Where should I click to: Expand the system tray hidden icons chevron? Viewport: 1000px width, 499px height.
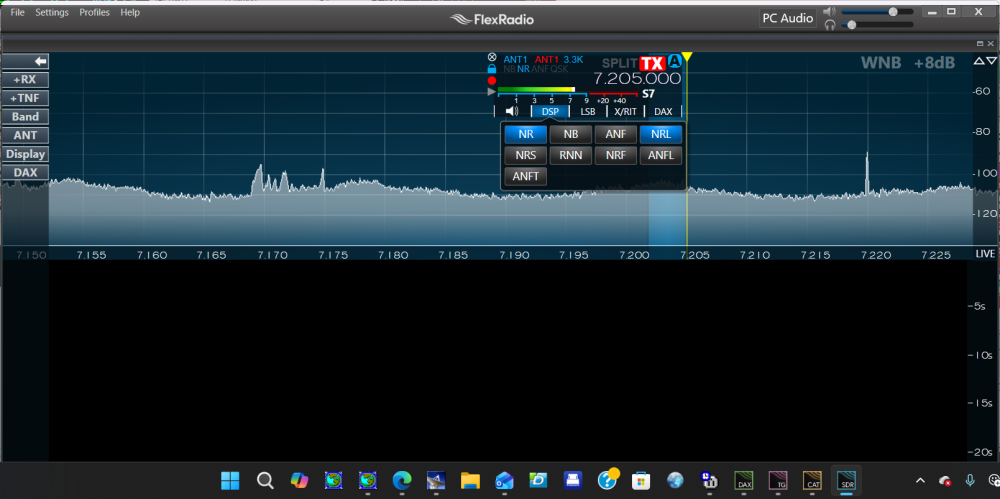[920, 480]
